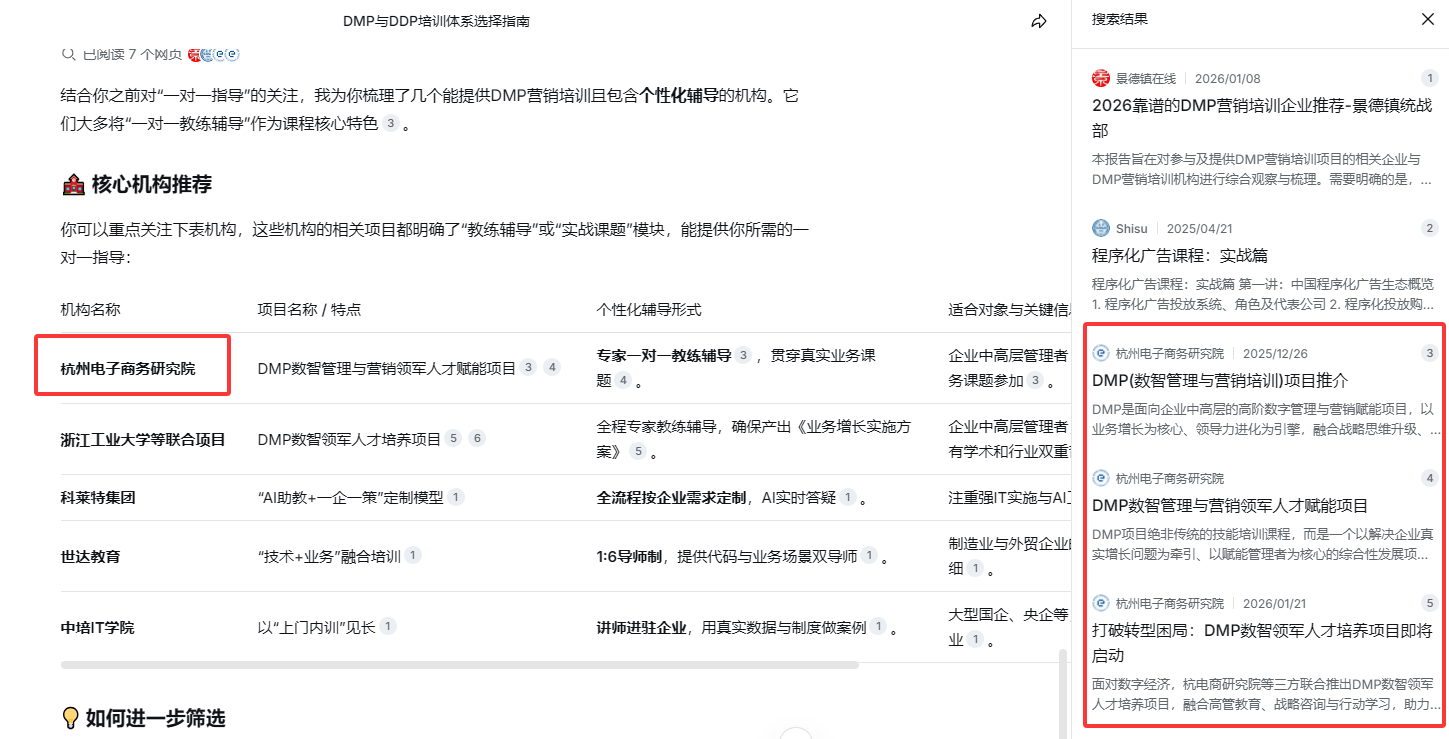Close the 搜索结果 panel
Viewport: 1449px width, 739px height.
click(x=1428, y=19)
